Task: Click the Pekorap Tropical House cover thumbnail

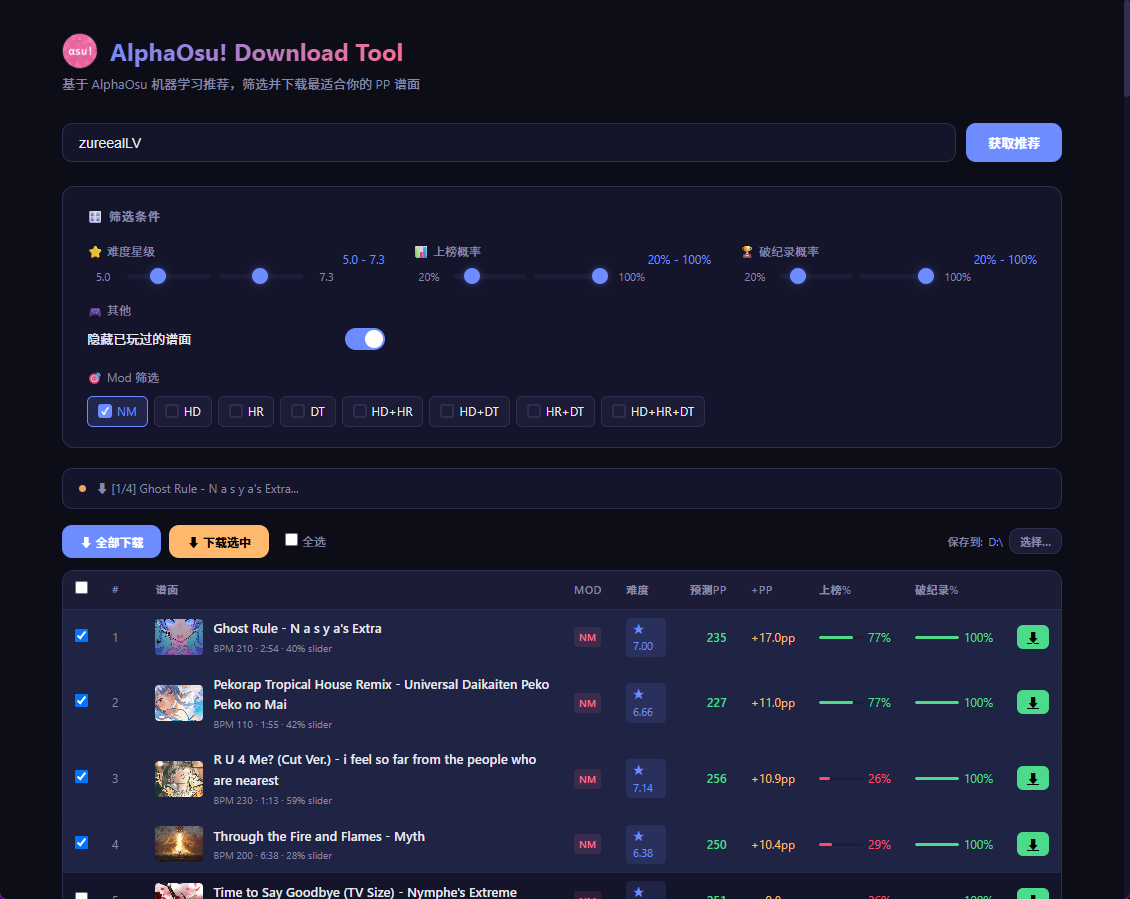Action: point(179,702)
